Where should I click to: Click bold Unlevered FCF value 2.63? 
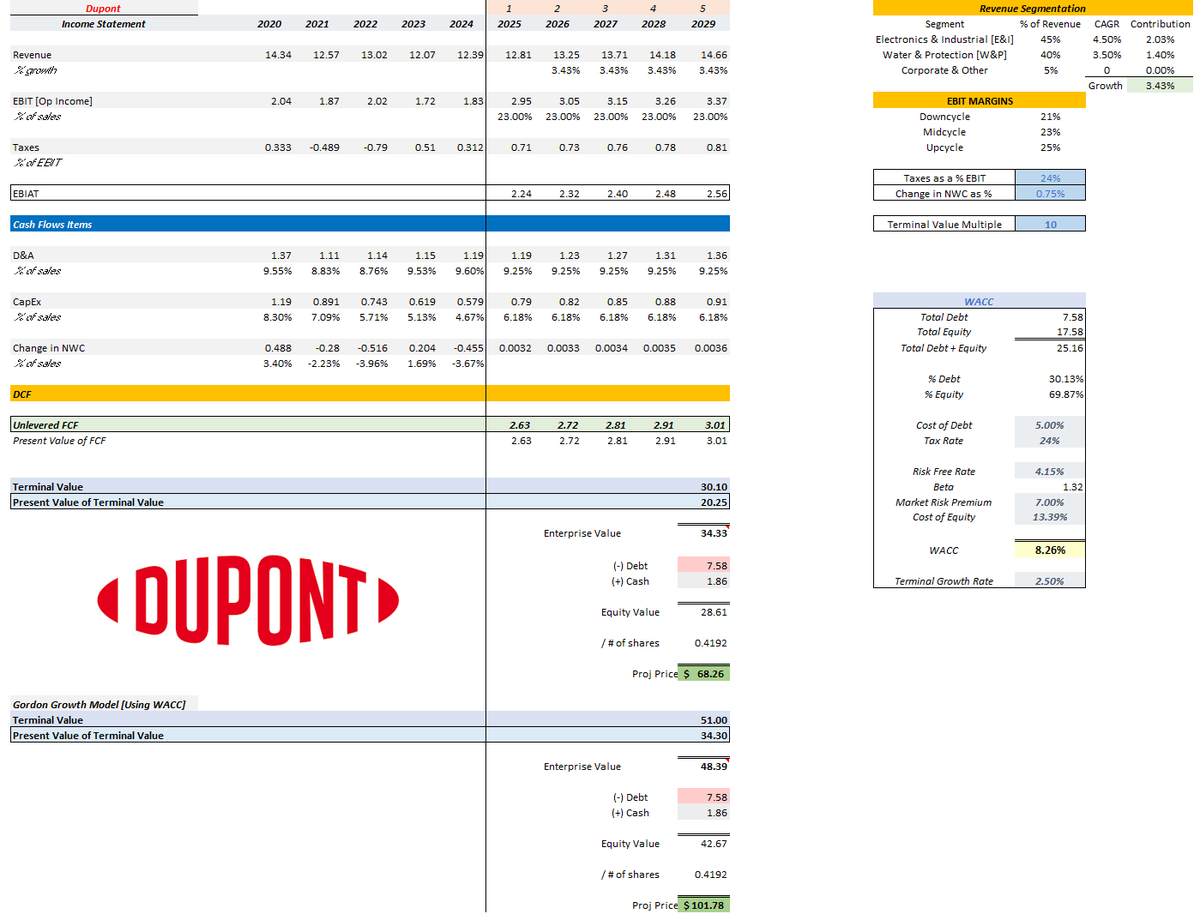[x=520, y=425]
